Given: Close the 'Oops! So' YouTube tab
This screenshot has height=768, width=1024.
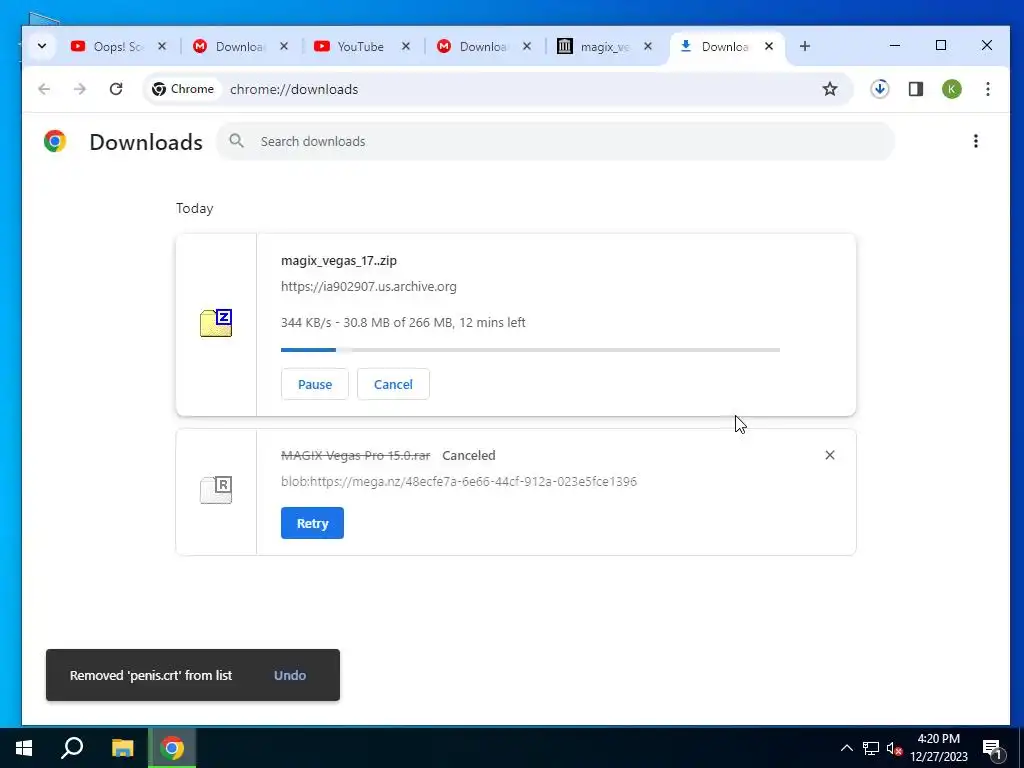Looking at the screenshot, I should click(x=162, y=46).
